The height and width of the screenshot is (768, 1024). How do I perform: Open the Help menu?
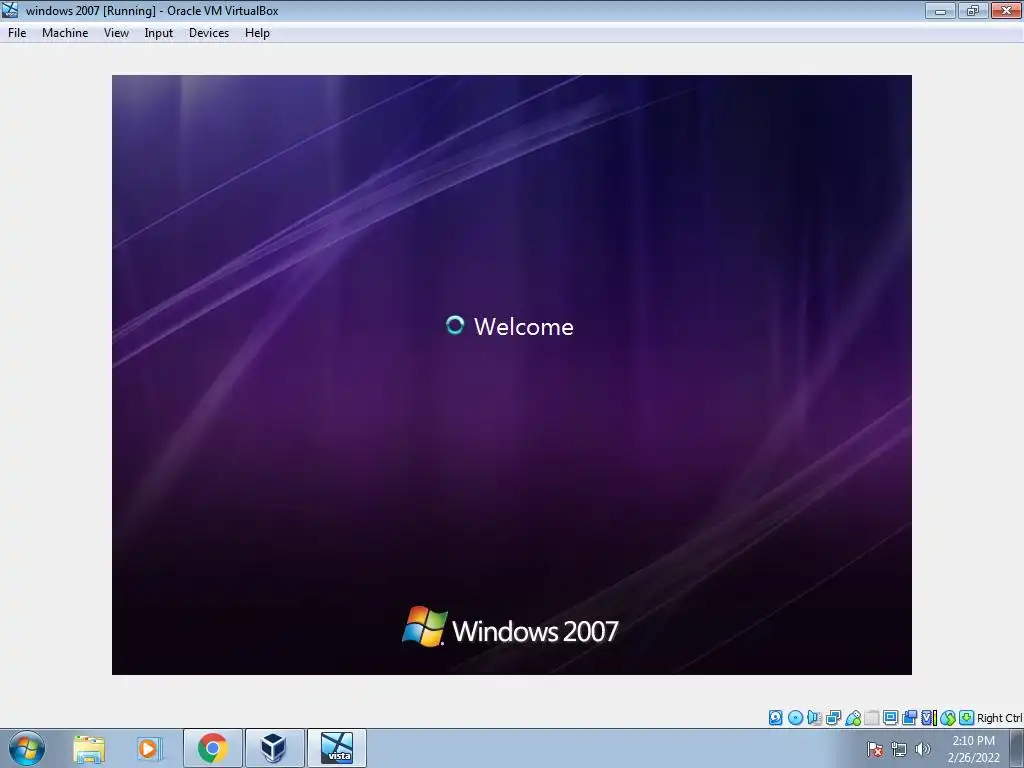click(x=257, y=33)
